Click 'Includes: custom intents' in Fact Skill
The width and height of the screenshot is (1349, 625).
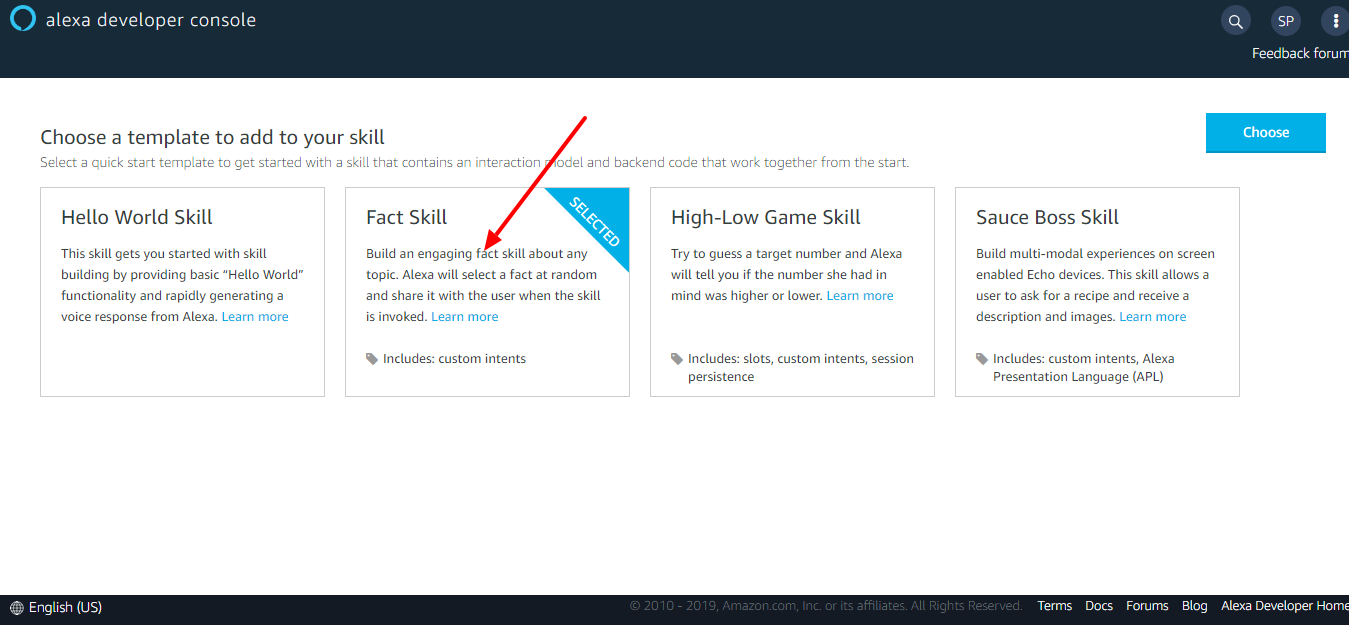coord(454,359)
